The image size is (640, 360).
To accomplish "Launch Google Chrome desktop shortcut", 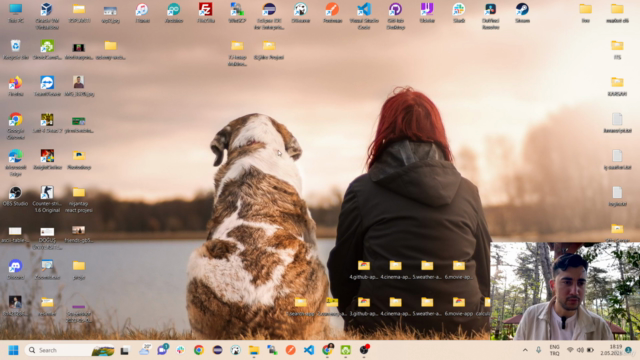I will click(x=16, y=125).
